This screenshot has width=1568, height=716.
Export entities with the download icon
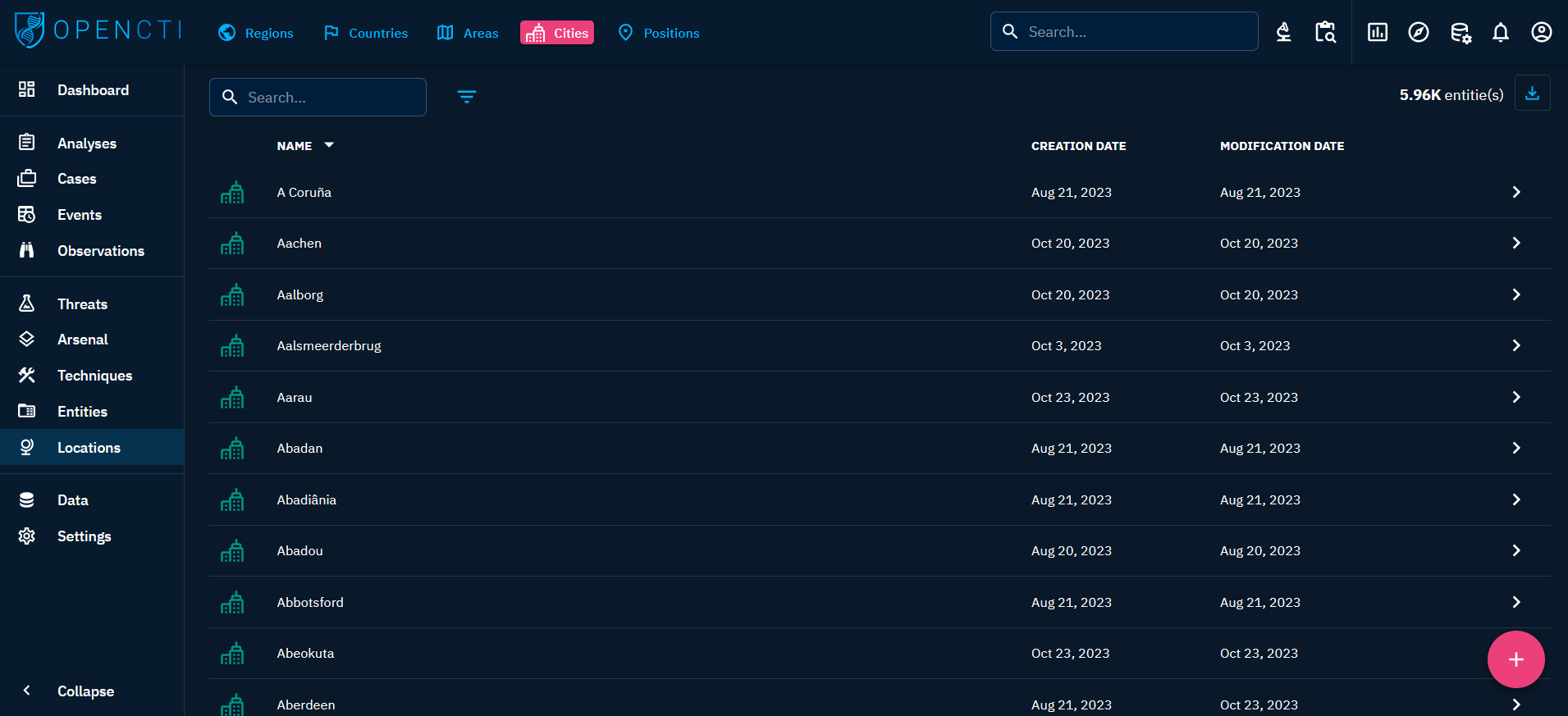(x=1531, y=93)
